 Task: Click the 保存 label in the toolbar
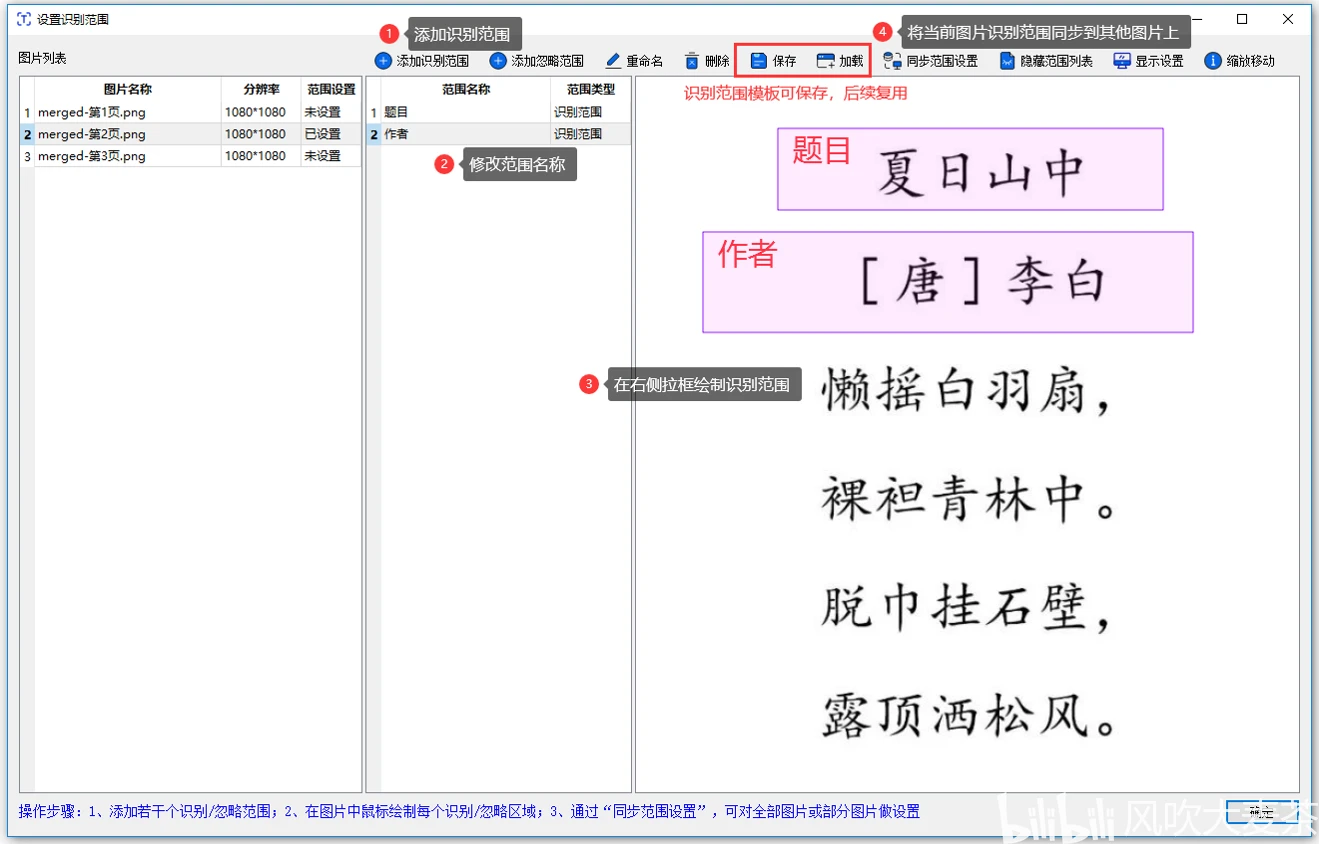click(785, 61)
